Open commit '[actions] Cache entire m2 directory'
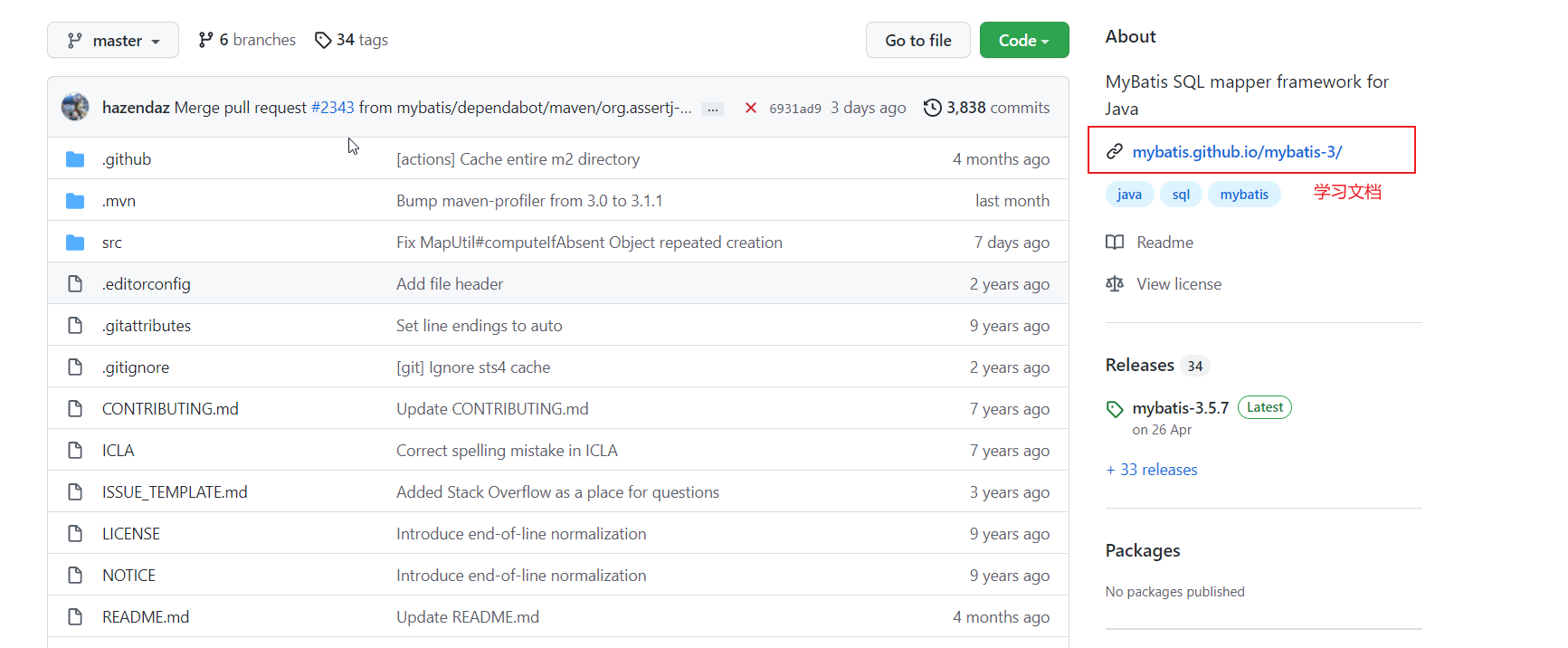1568x648 pixels. pyautogui.click(x=518, y=159)
